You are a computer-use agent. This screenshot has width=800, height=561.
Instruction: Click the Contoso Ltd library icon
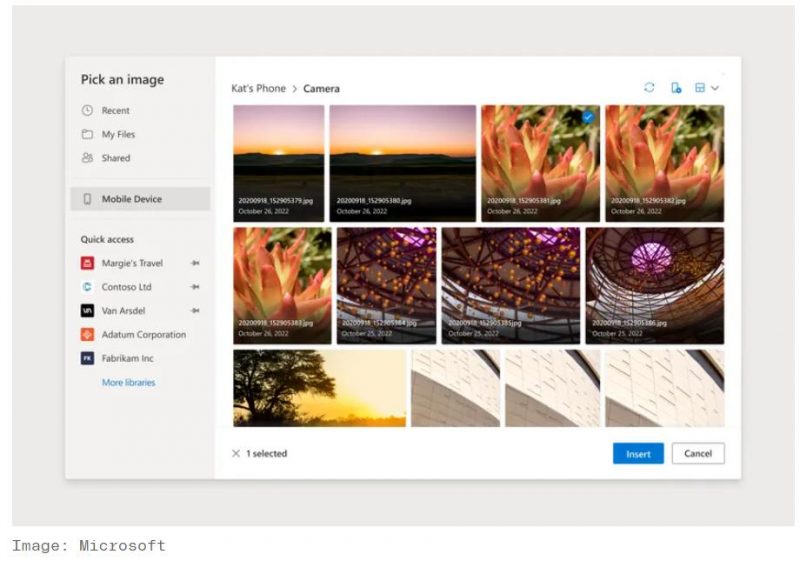pyautogui.click(x=87, y=287)
